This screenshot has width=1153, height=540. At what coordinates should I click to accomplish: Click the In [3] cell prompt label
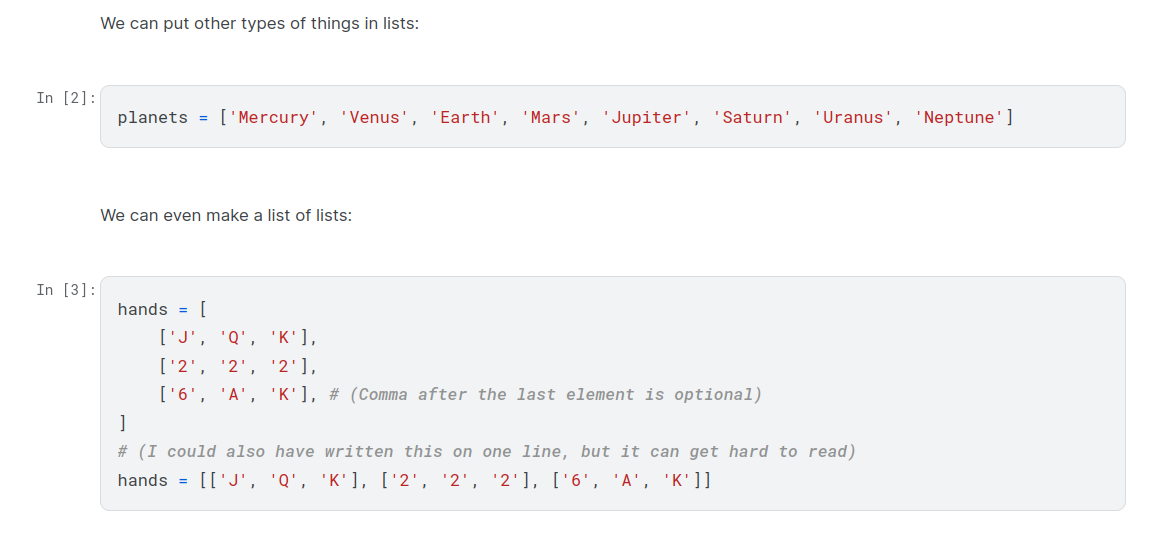(66, 290)
